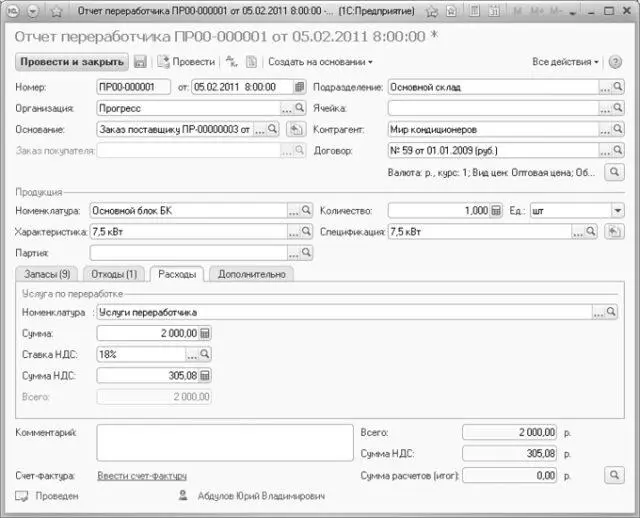Switch to the Отходы (1) tab
The width and height of the screenshot is (640, 518).
click(x=114, y=274)
